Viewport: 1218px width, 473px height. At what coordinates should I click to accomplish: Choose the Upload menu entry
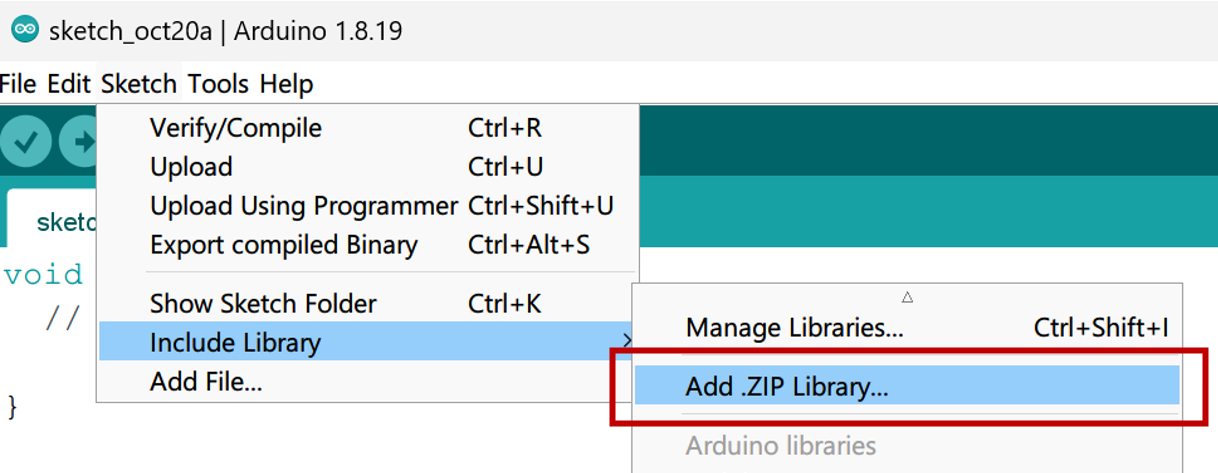[x=191, y=167]
